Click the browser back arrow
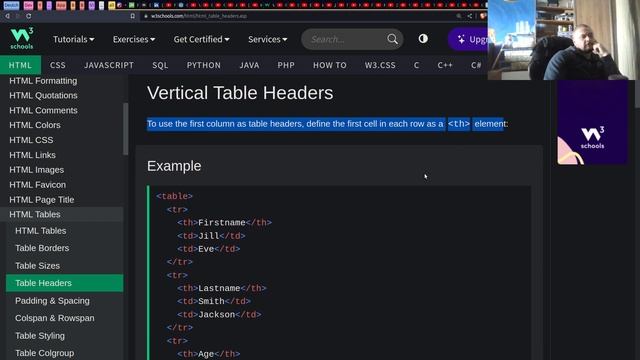This screenshot has height=360, width=640. (x=7, y=16)
